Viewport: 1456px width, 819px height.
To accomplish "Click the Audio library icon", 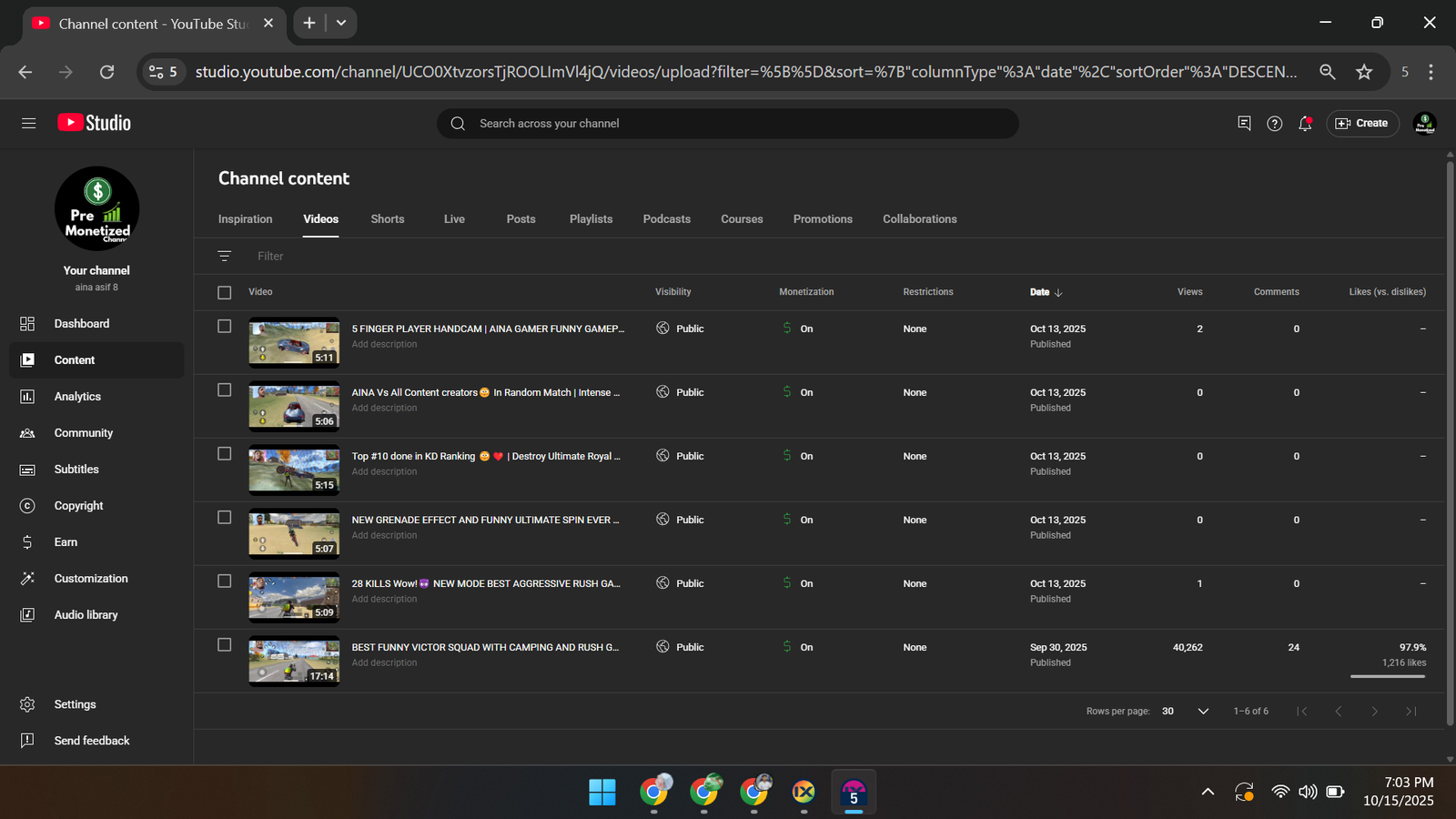I will tap(27, 615).
